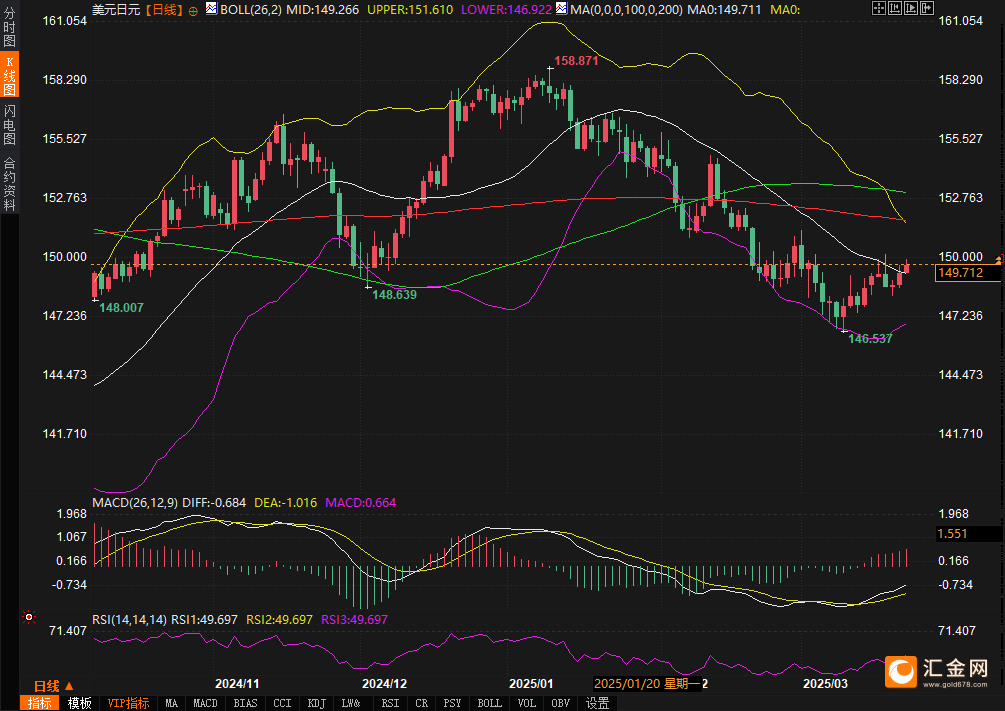Click the RSI3:49.697 value

pyautogui.click(x=354, y=620)
